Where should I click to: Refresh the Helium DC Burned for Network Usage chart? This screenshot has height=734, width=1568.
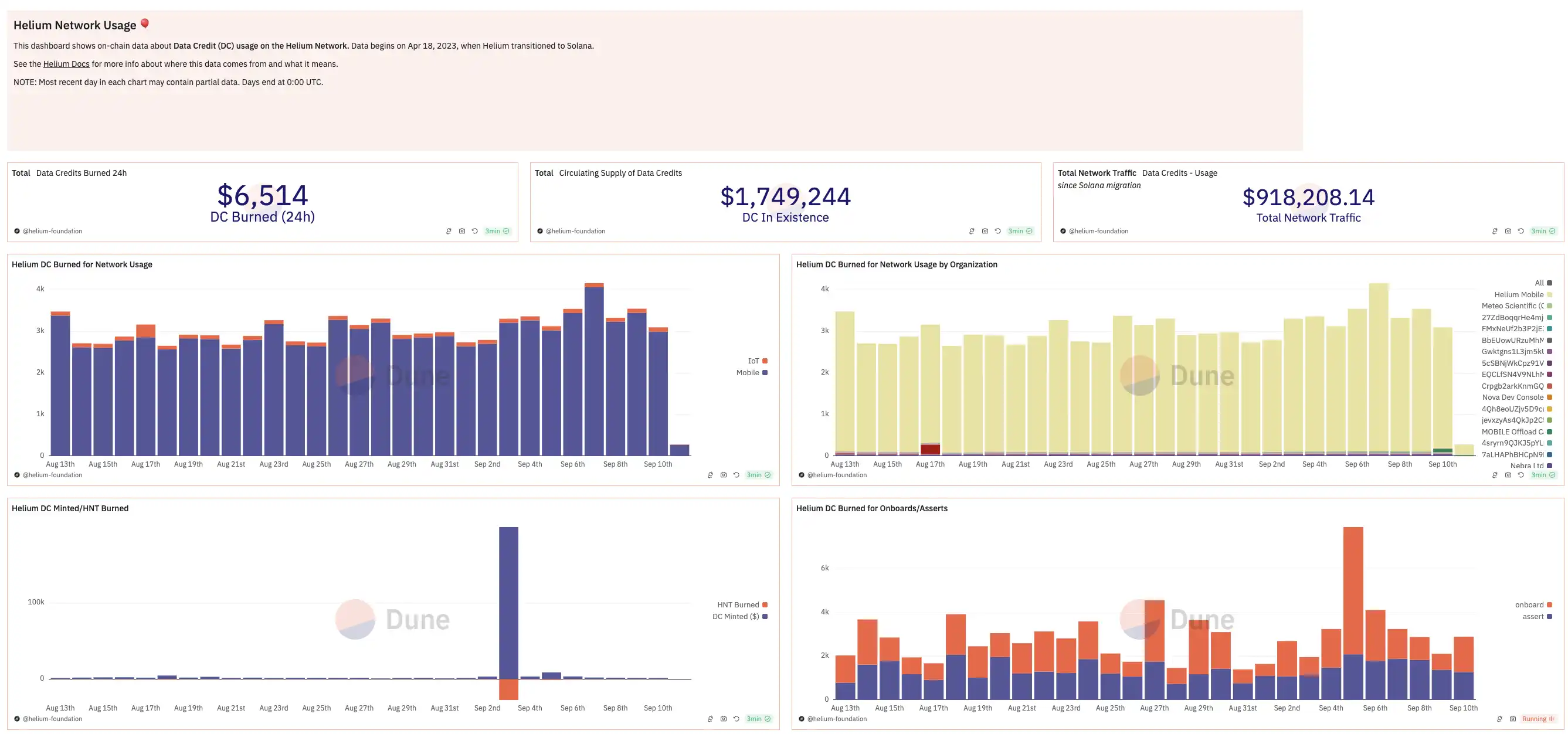pos(736,475)
